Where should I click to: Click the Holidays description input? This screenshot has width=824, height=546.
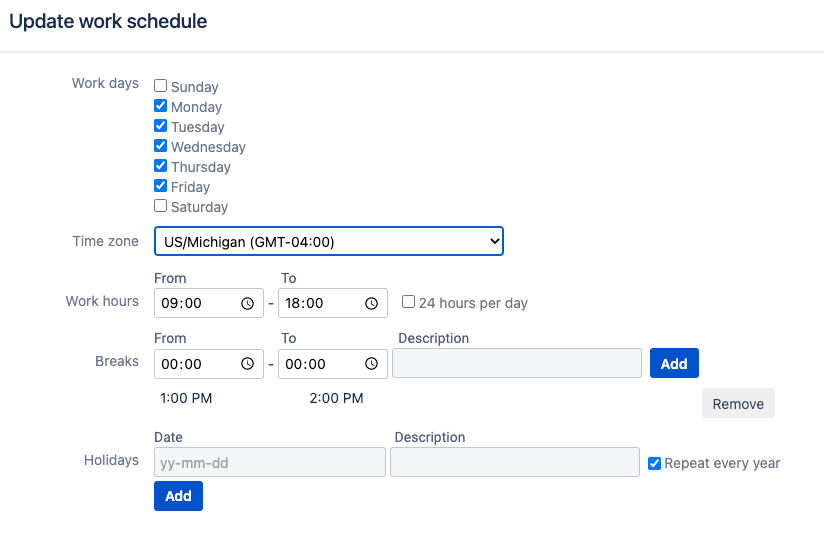[x=514, y=462]
